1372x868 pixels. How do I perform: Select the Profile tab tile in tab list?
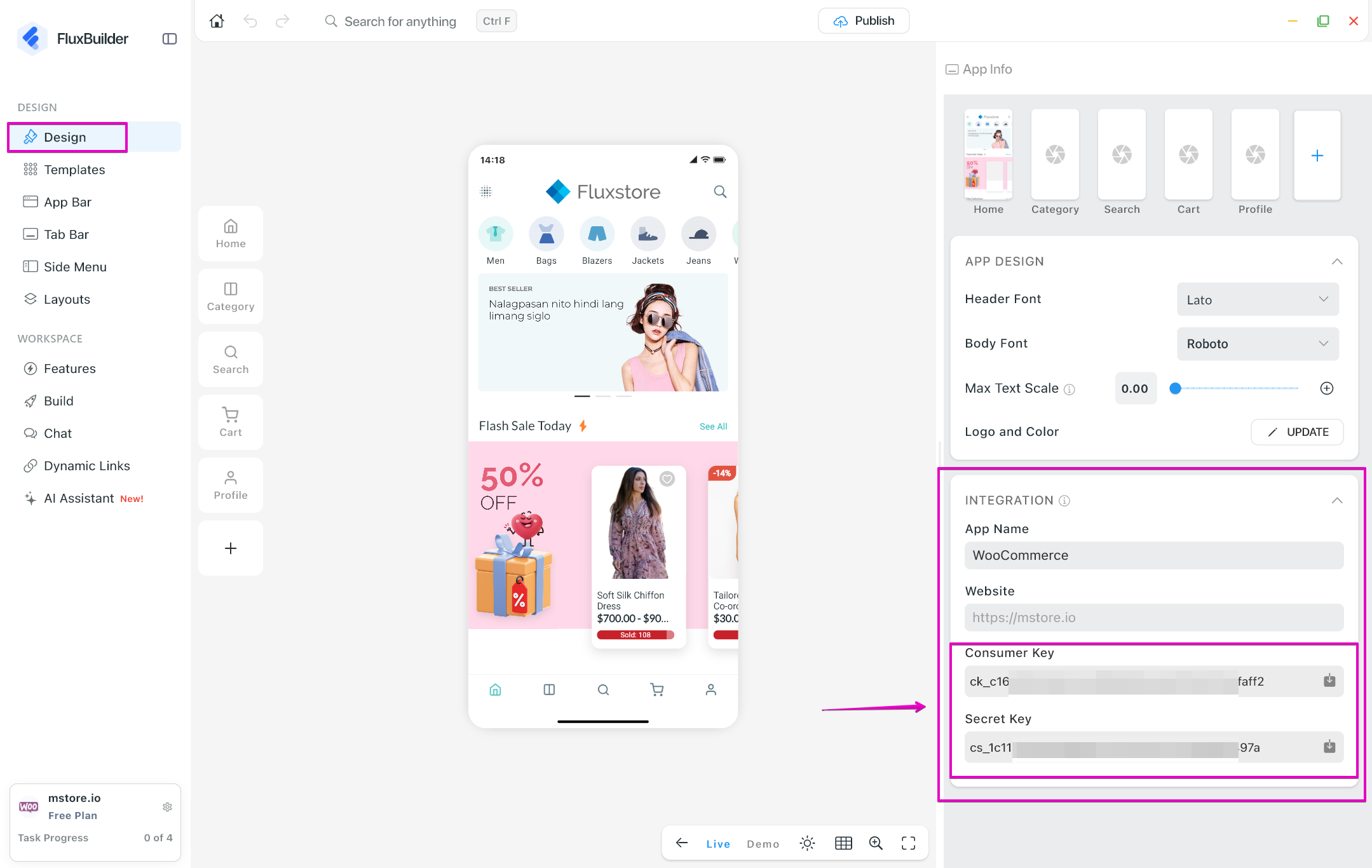click(x=231, y=485)
